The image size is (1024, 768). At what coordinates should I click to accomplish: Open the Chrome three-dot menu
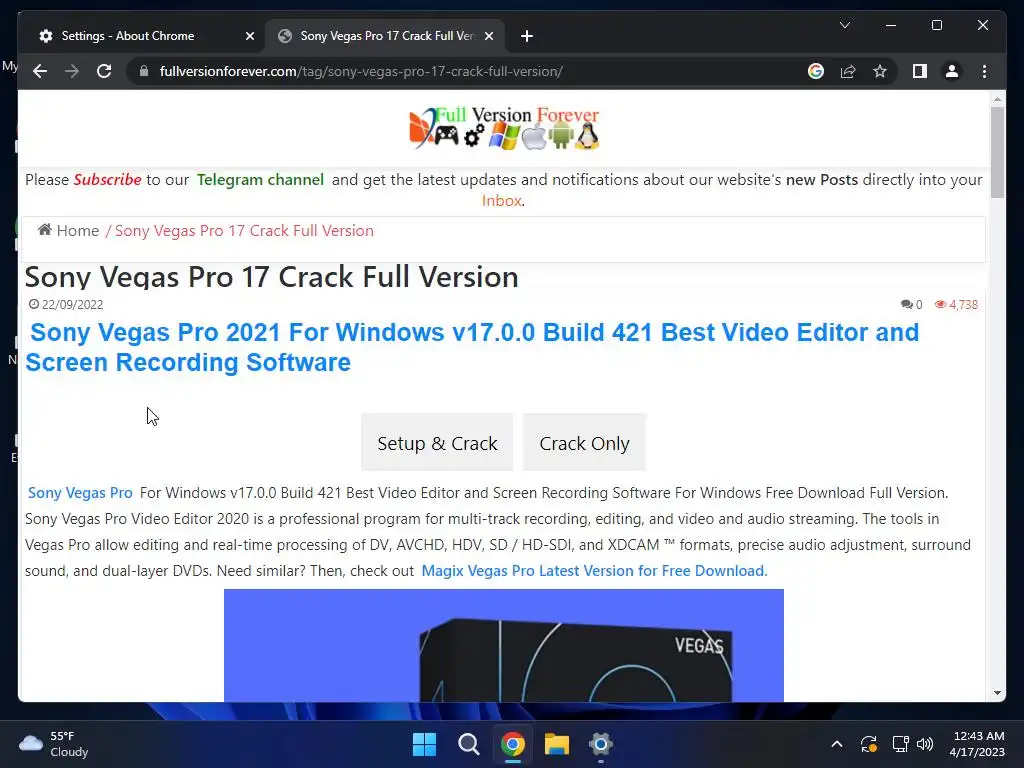tap(984, 71)
